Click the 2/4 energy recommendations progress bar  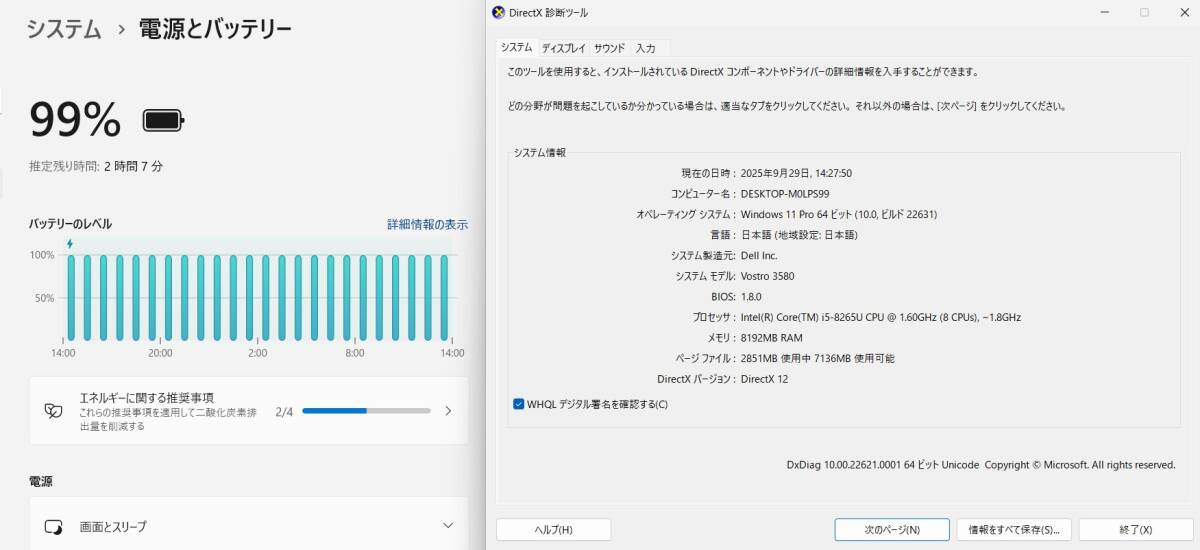point(366,411)
